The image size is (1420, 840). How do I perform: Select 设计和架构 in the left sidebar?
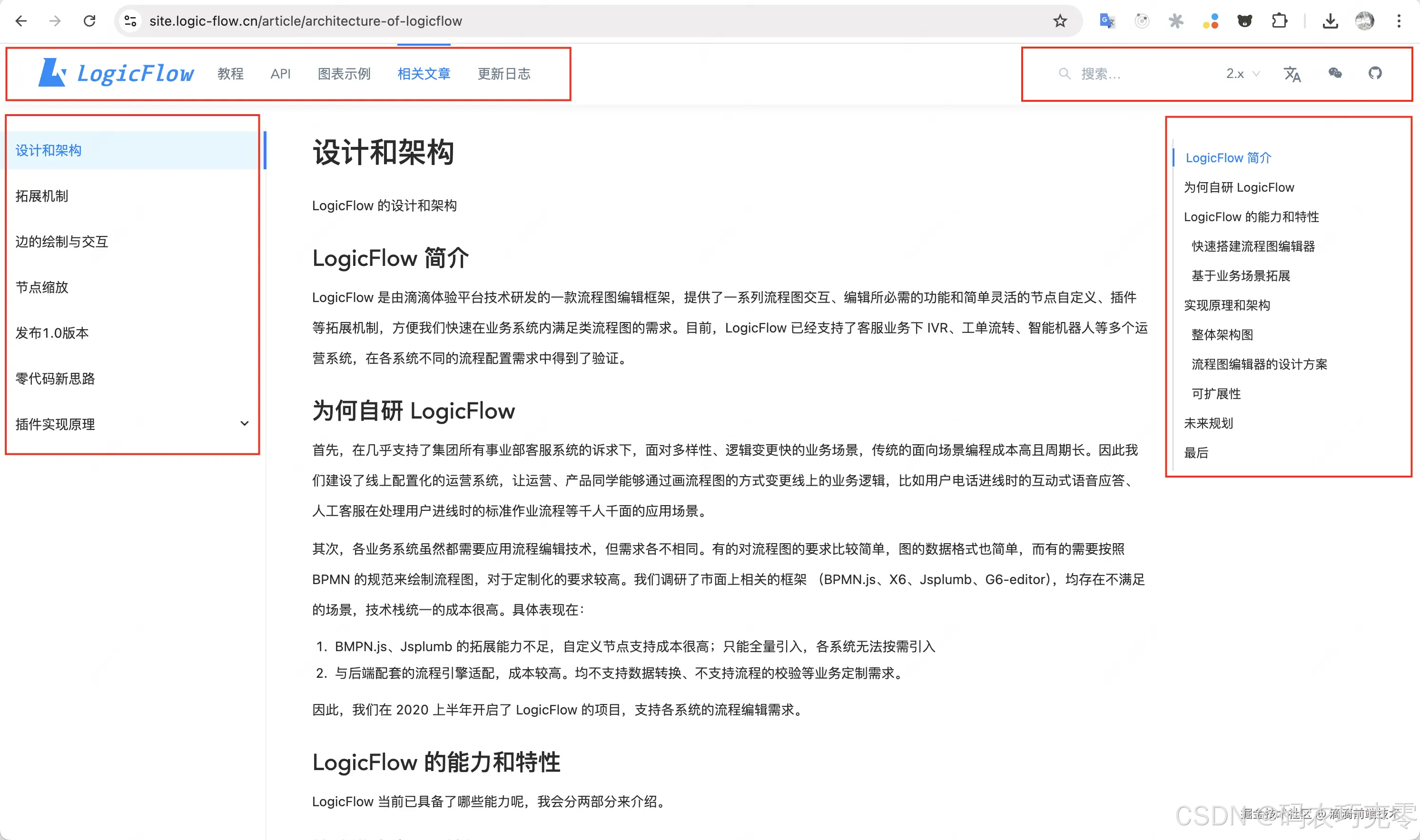point(49,150)
